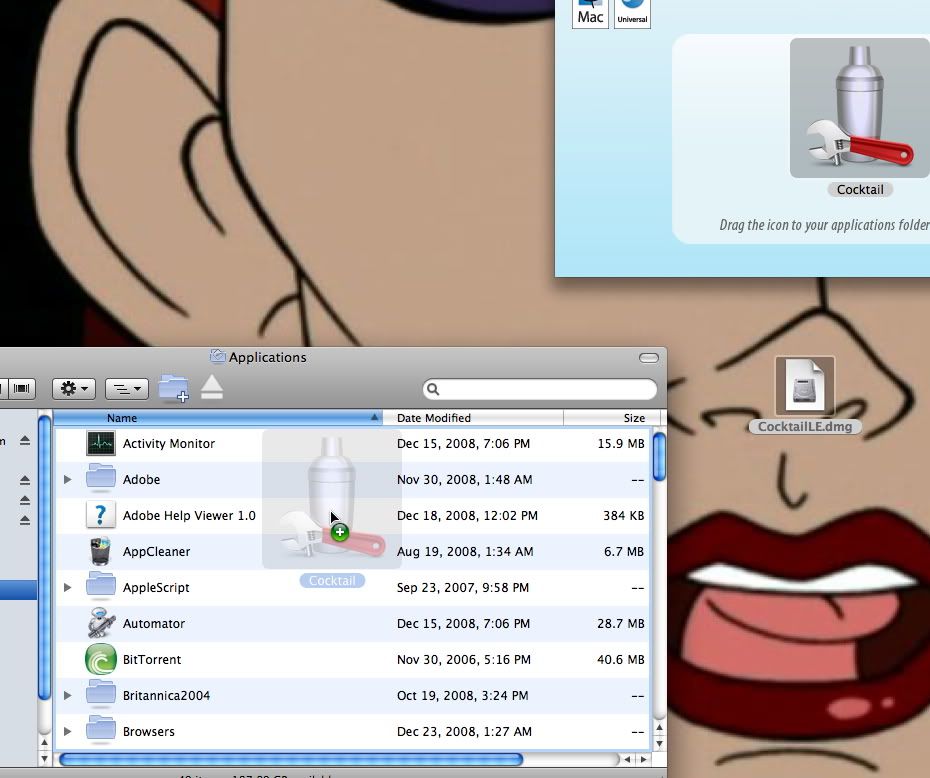
Task: Select the Automator robot icon
Action: [x=101, y=623]
